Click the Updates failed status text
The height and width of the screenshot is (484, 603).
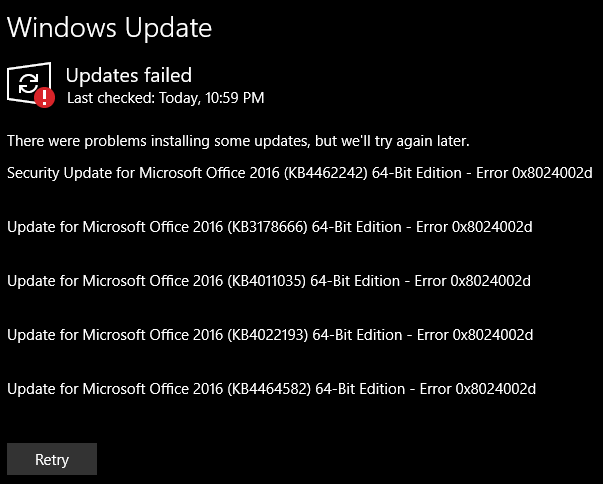pos(128,75)
